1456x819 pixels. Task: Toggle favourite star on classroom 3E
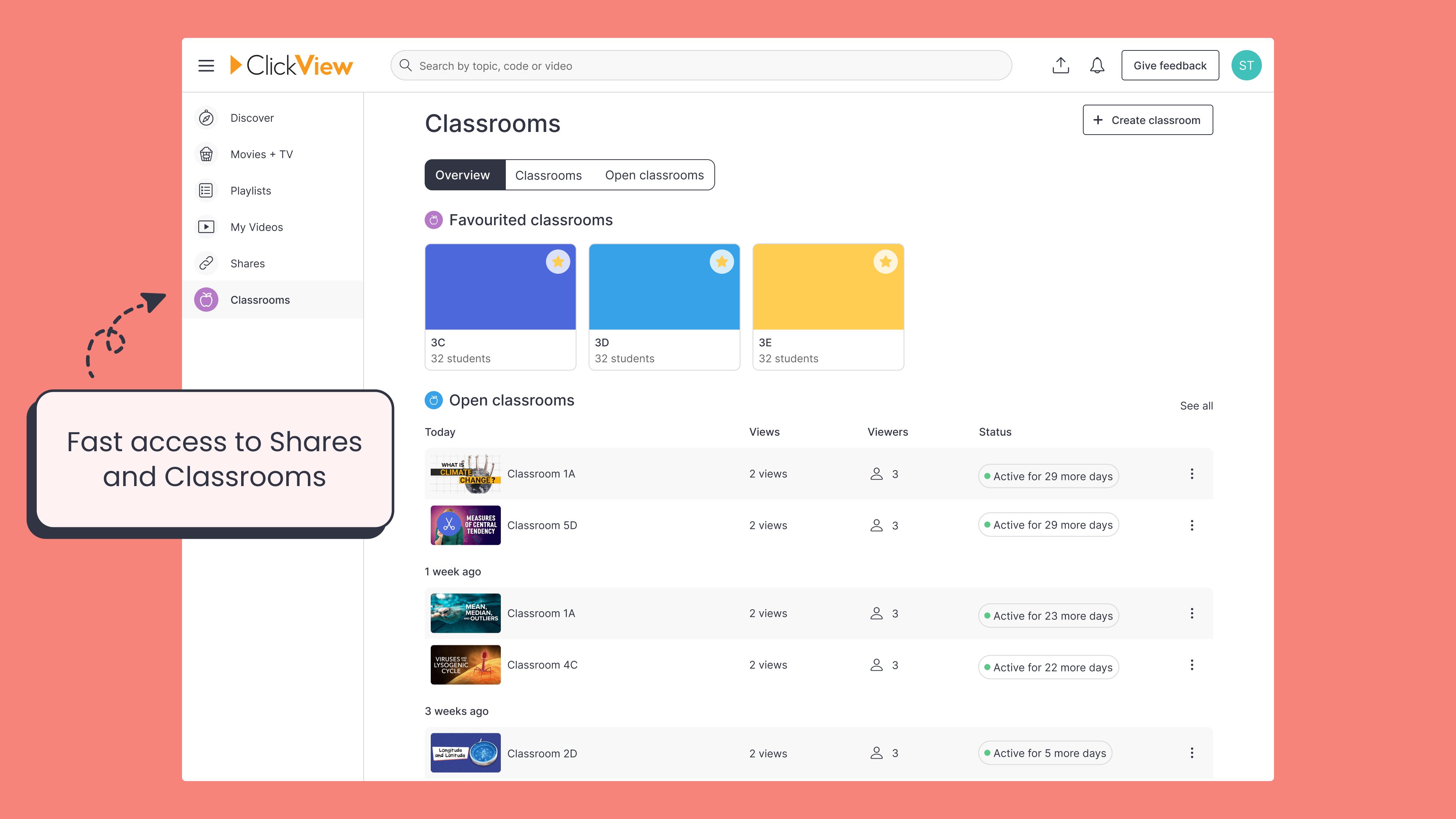[x=885, y=262]
